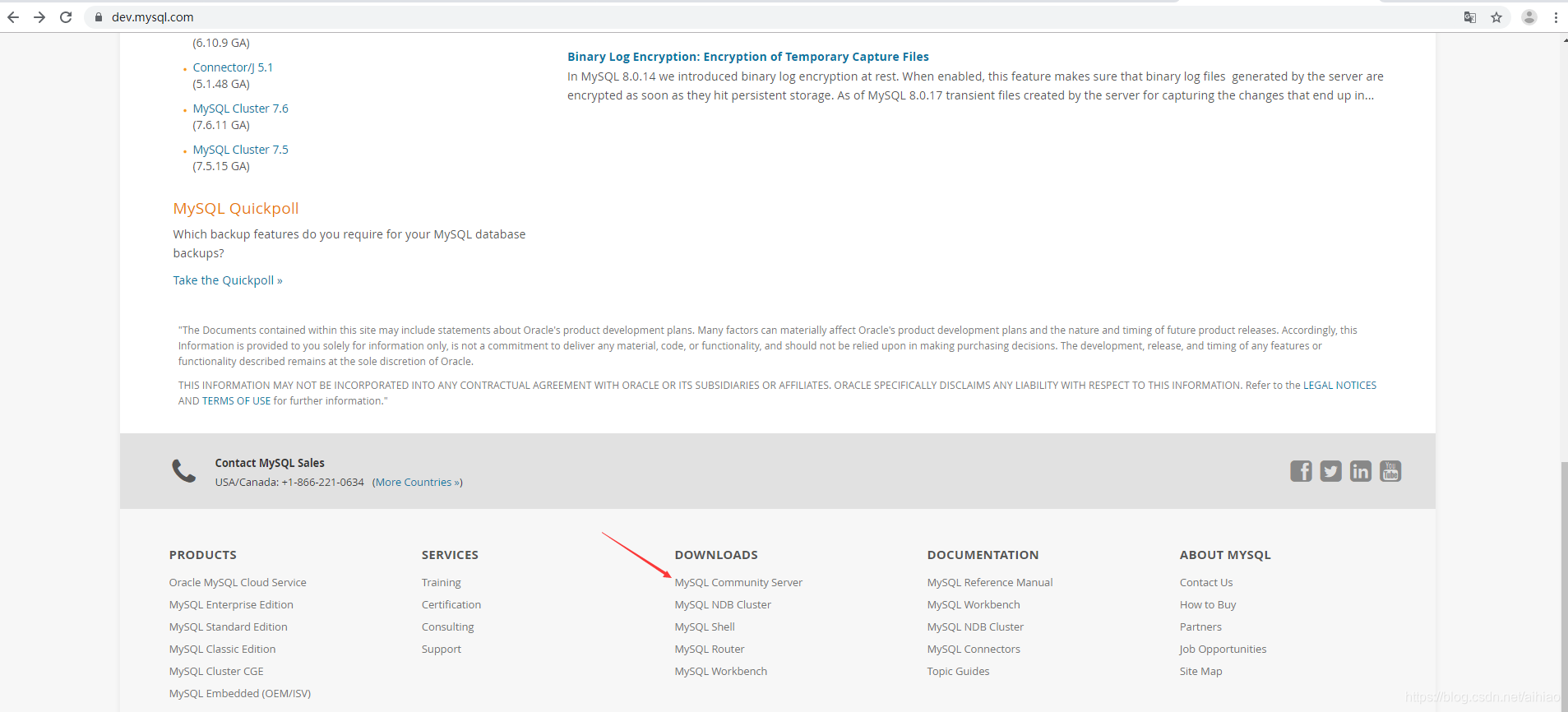This screenshot has height=712, width=1568.
Task: Open the MySQL Cluster 7.6 link
Action: 241,109
